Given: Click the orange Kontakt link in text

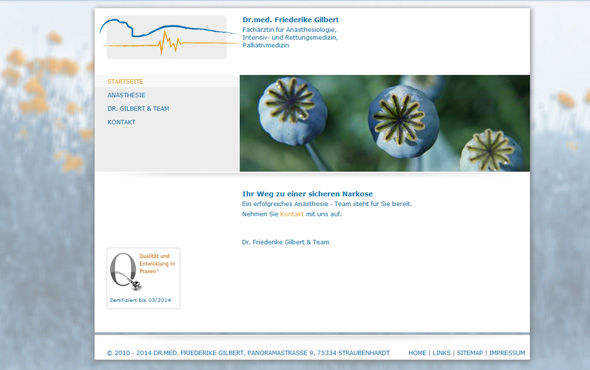Looking at the screenshot, I should pyautogui.click(x=292, y=214).
